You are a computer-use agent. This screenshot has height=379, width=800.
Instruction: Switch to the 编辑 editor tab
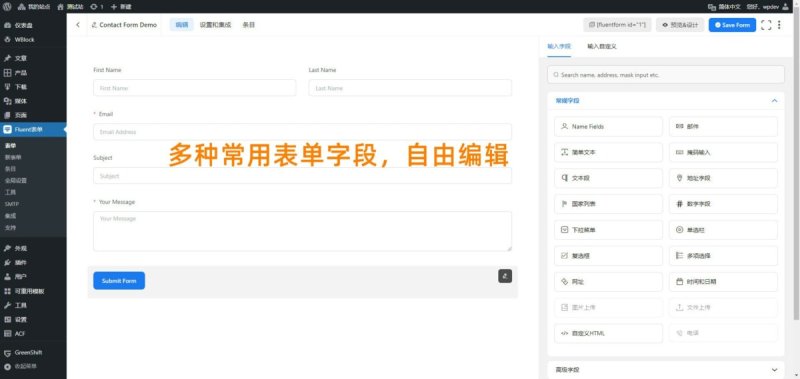[182, 24]
